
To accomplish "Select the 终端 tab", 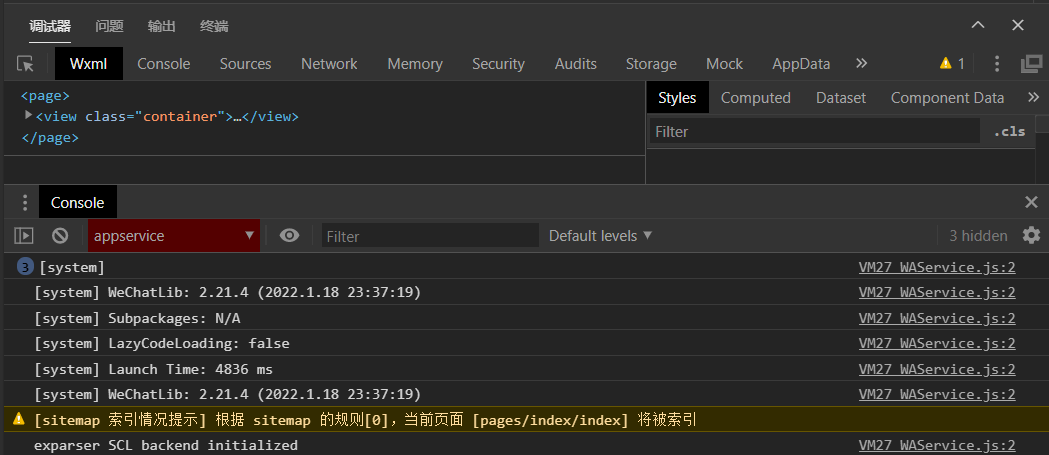I will click(214, 26).
